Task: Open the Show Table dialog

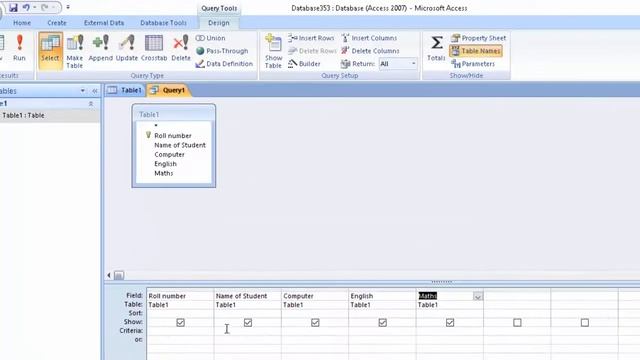Action: (273, 51)
